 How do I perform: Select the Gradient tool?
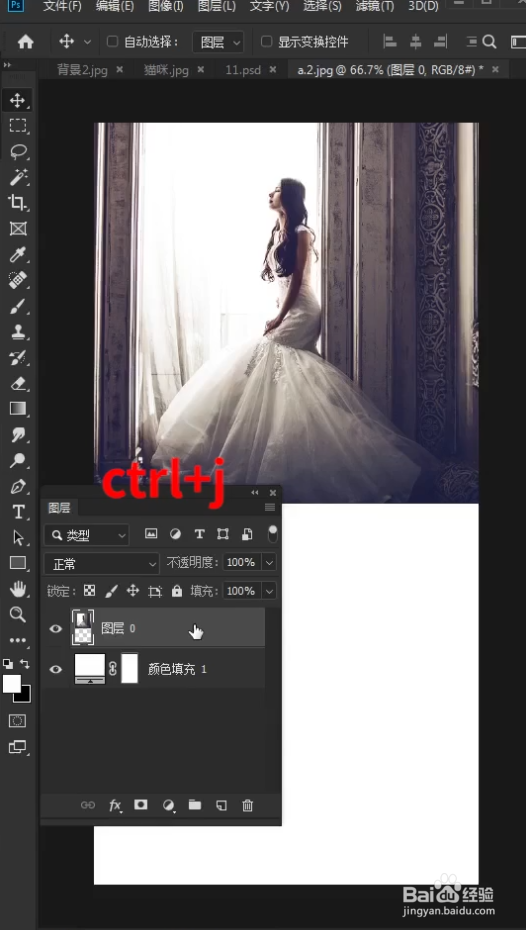pyautogui.click(x=17, y=409)
